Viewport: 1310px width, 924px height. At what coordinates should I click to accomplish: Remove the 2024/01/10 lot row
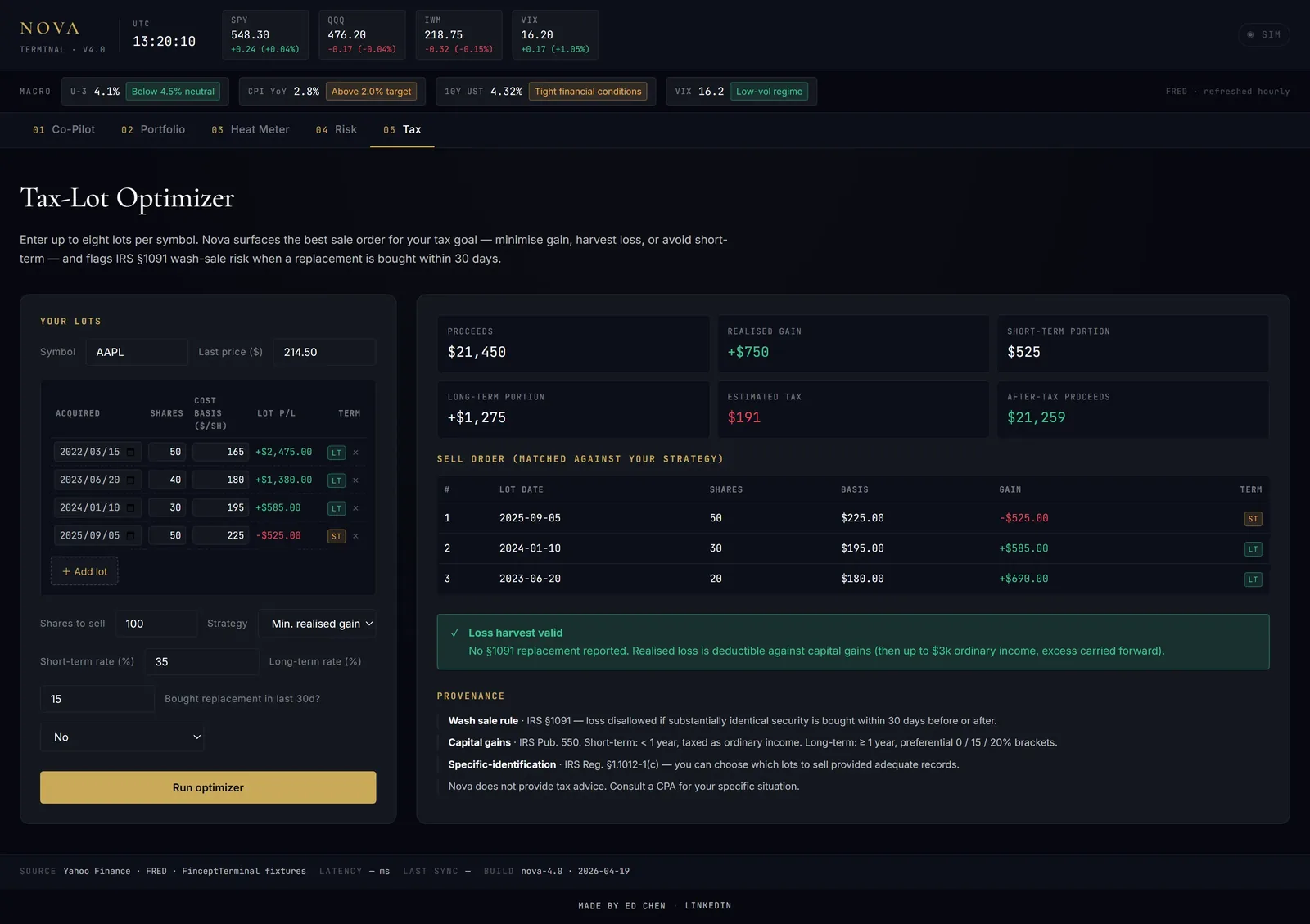click(x=355, y=508)
